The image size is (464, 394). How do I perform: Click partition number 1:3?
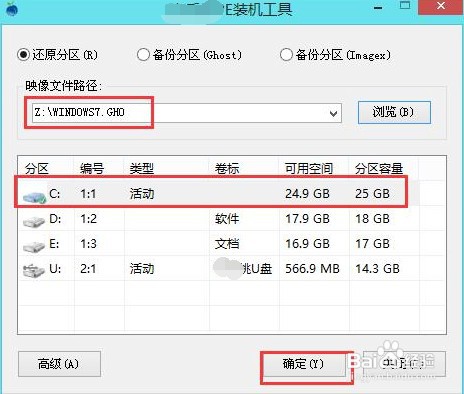pos(88,244)
